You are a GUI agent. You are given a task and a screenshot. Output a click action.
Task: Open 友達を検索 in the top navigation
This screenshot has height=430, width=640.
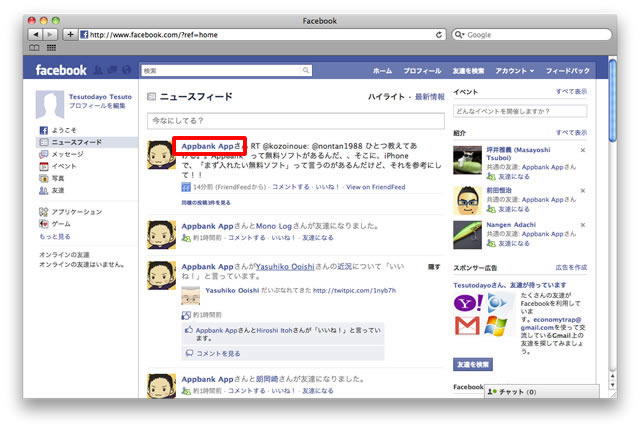point(468,71)
